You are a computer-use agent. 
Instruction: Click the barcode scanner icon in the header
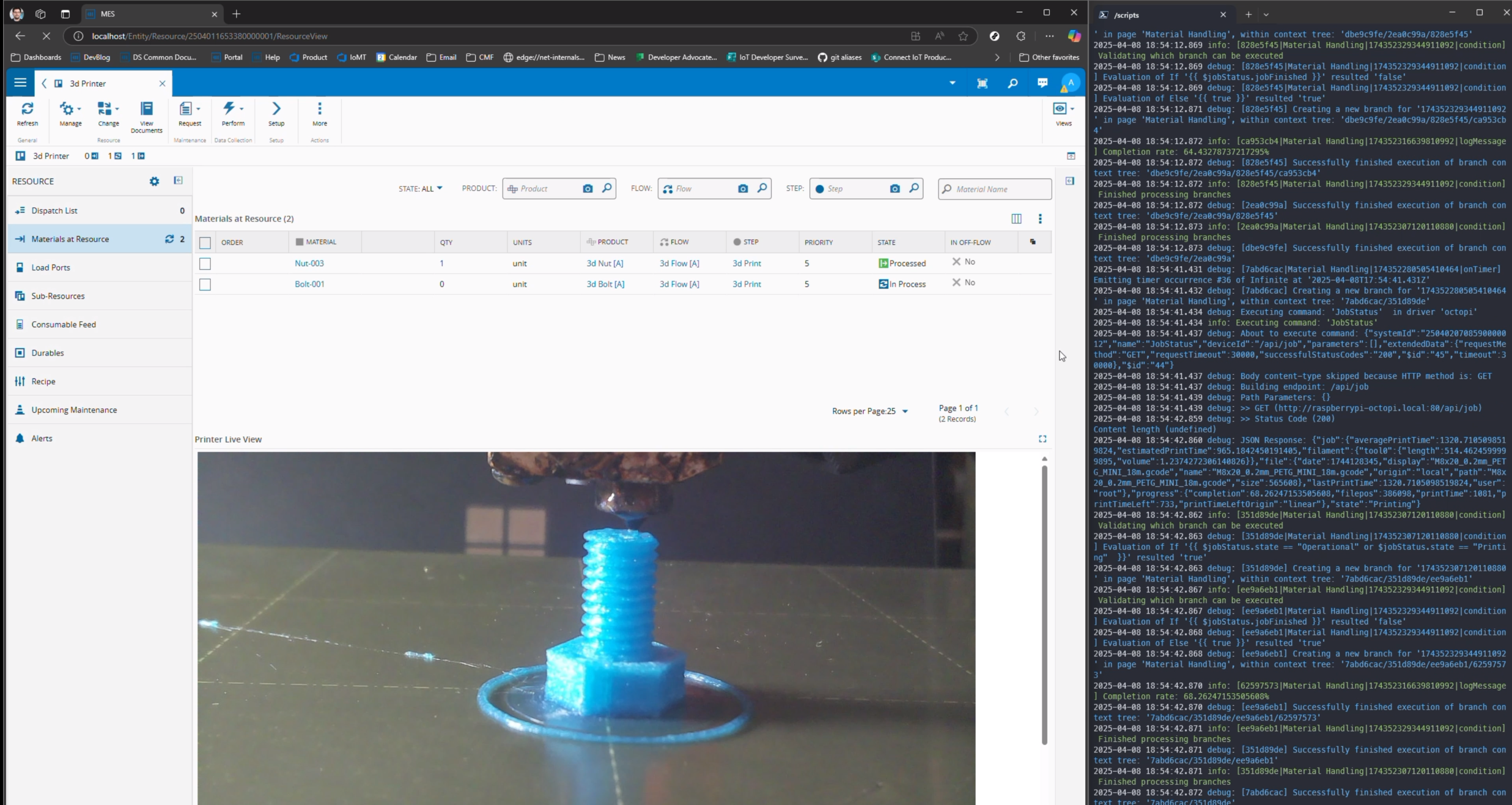tap(982, 83)
